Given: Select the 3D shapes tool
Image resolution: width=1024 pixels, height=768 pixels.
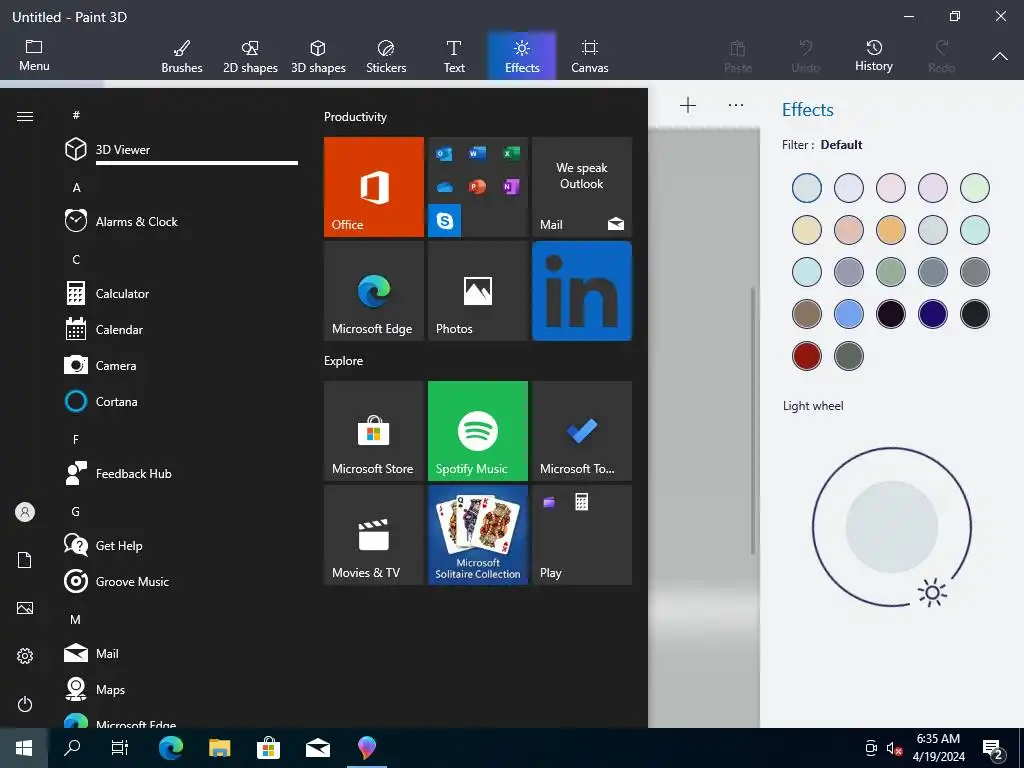Looking at the screenshot, I should [x=318, y=56].
